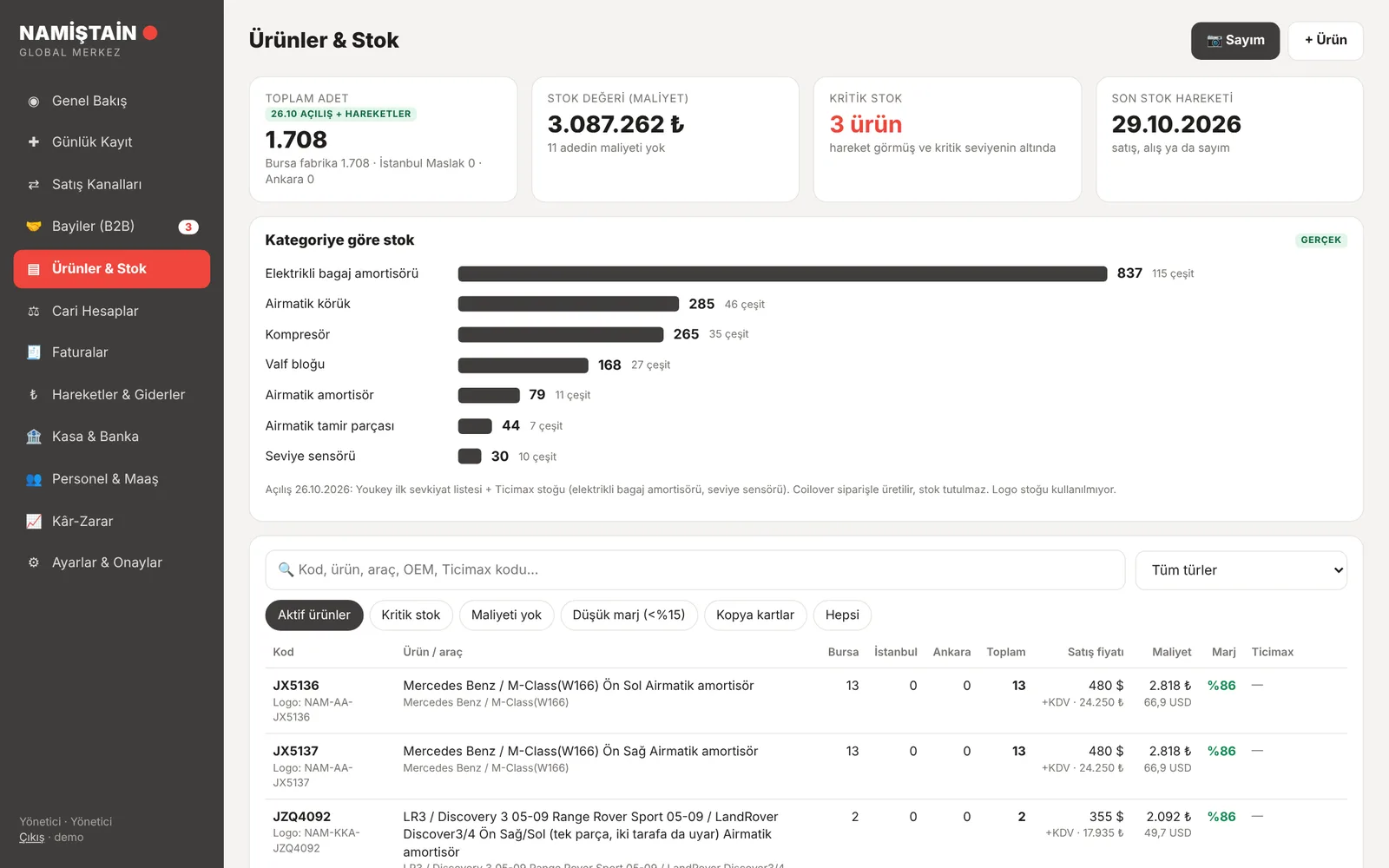Click the Bayiler (B2B) handshake icon
The image size is (1389, 868).
pos(34,227)
